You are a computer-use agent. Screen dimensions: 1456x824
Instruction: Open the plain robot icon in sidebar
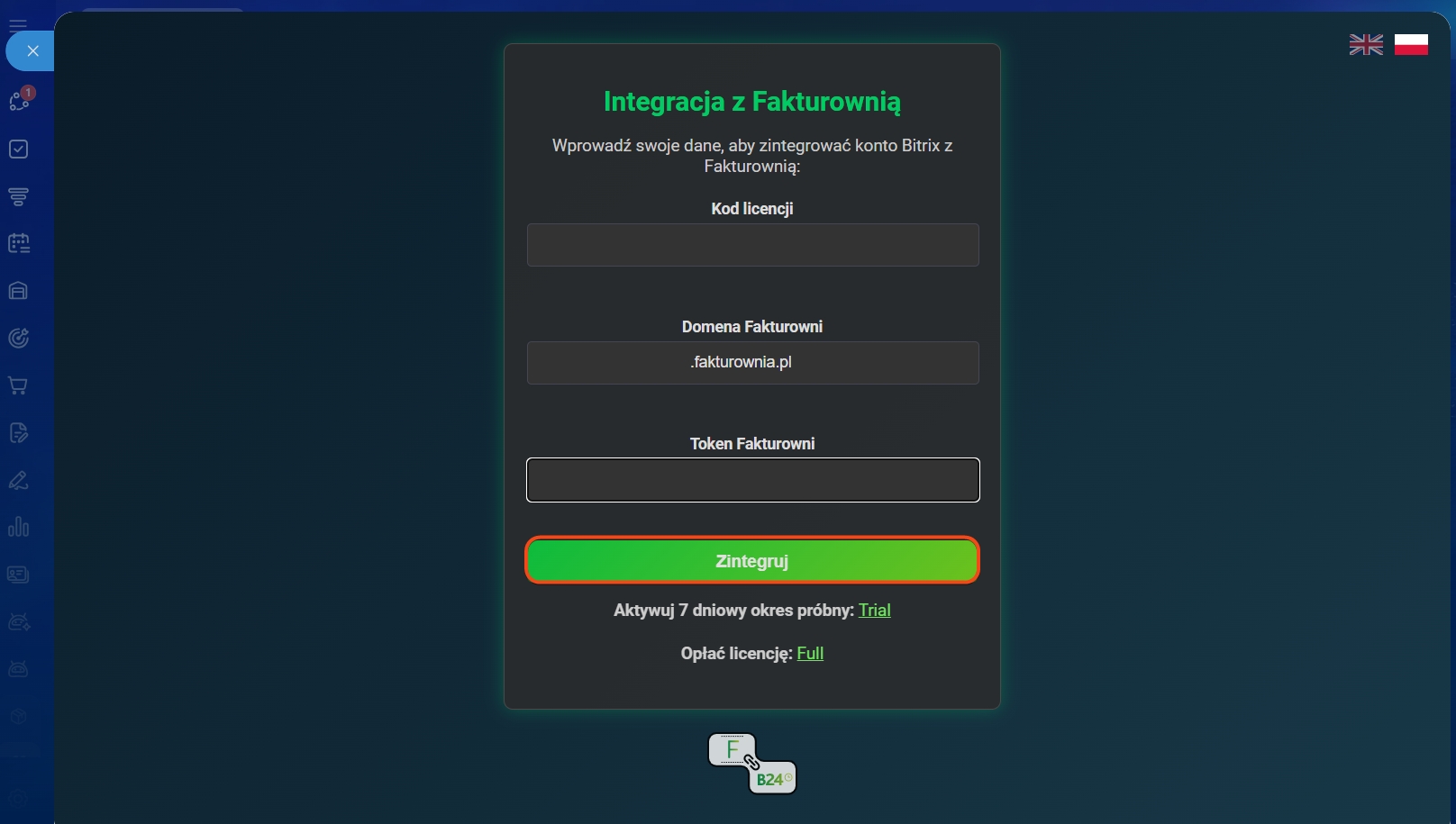click(x=19, y=669)
